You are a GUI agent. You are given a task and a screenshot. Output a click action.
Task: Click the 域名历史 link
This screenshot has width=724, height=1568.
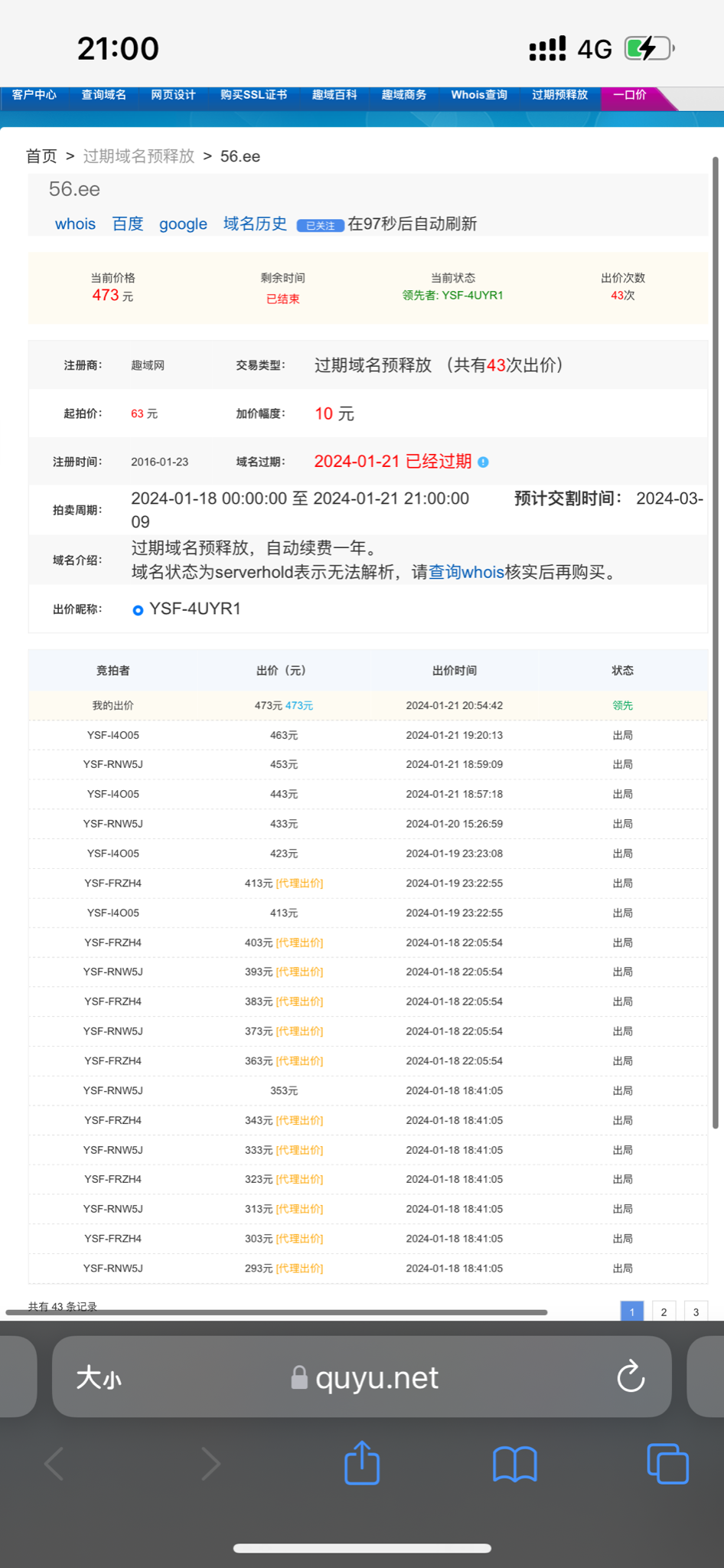coord(255,224)
